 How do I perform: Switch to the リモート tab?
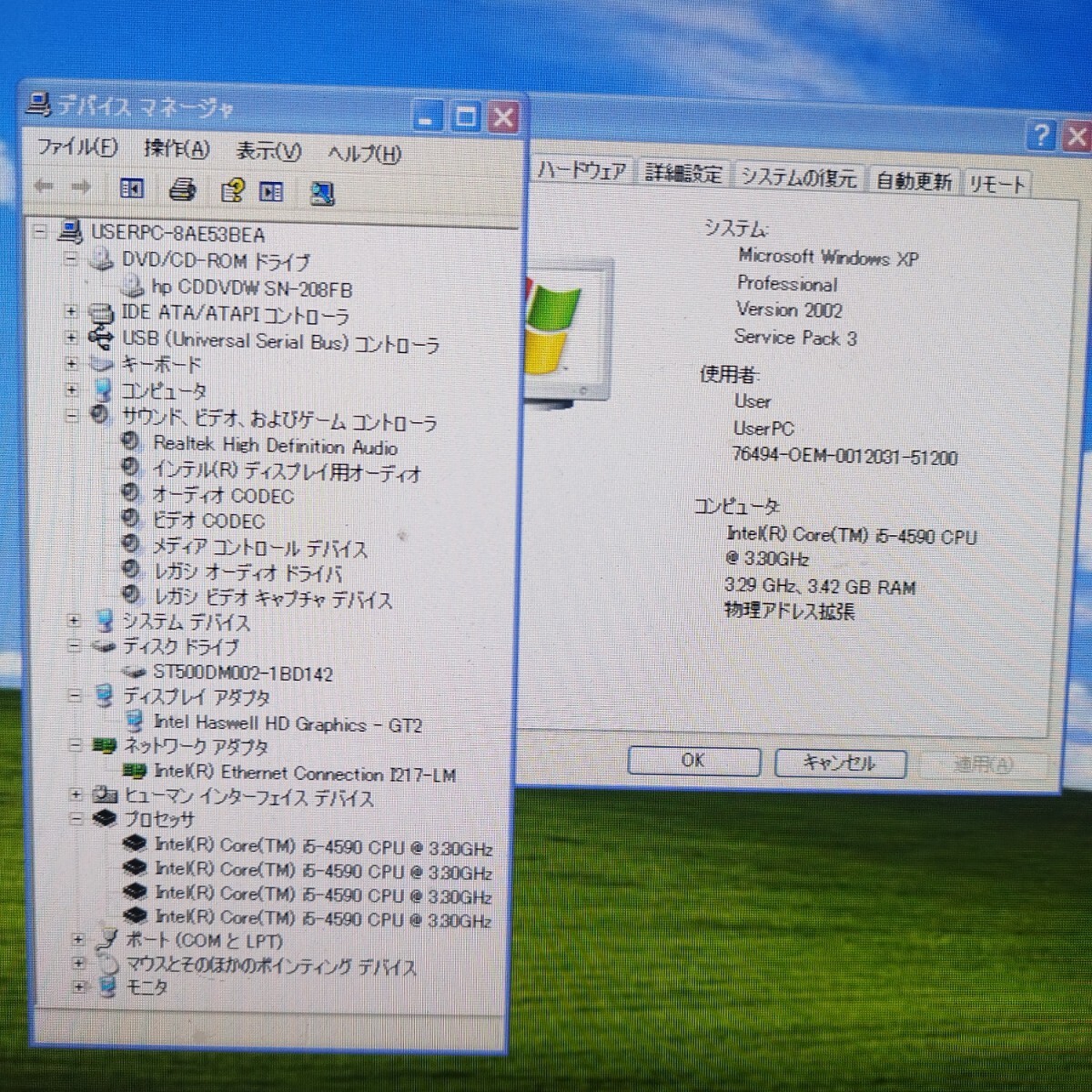click(996, 183)
